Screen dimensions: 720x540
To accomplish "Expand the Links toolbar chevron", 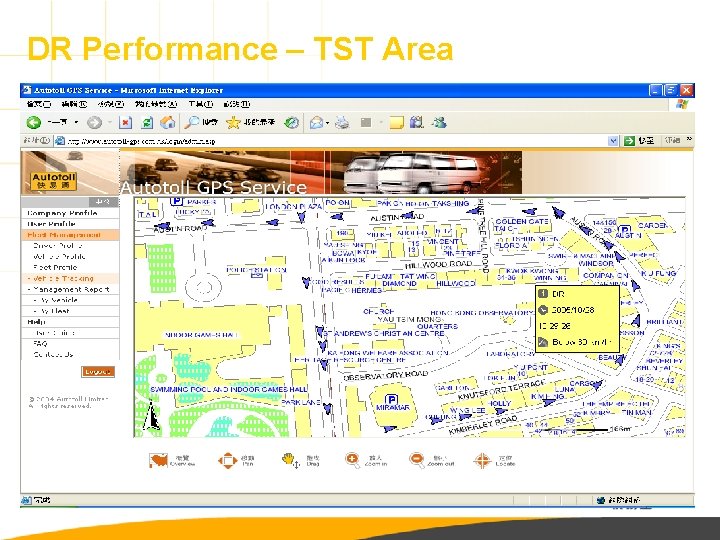I will [689, 139].
